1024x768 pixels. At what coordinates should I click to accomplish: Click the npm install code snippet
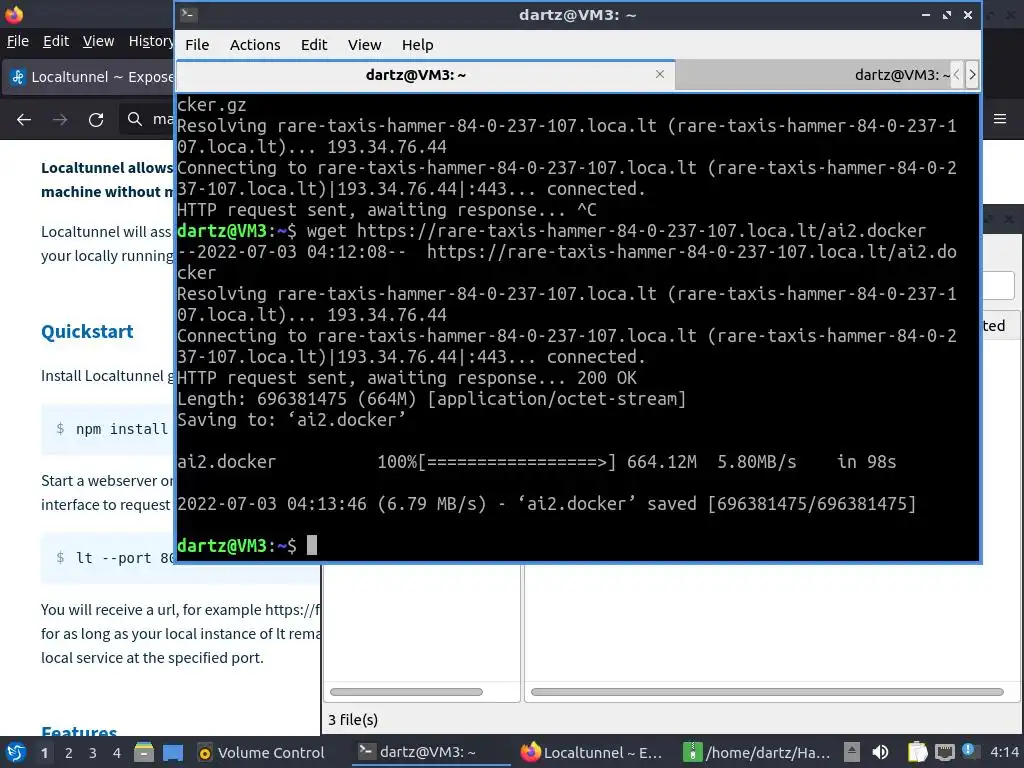pos(108,429)
